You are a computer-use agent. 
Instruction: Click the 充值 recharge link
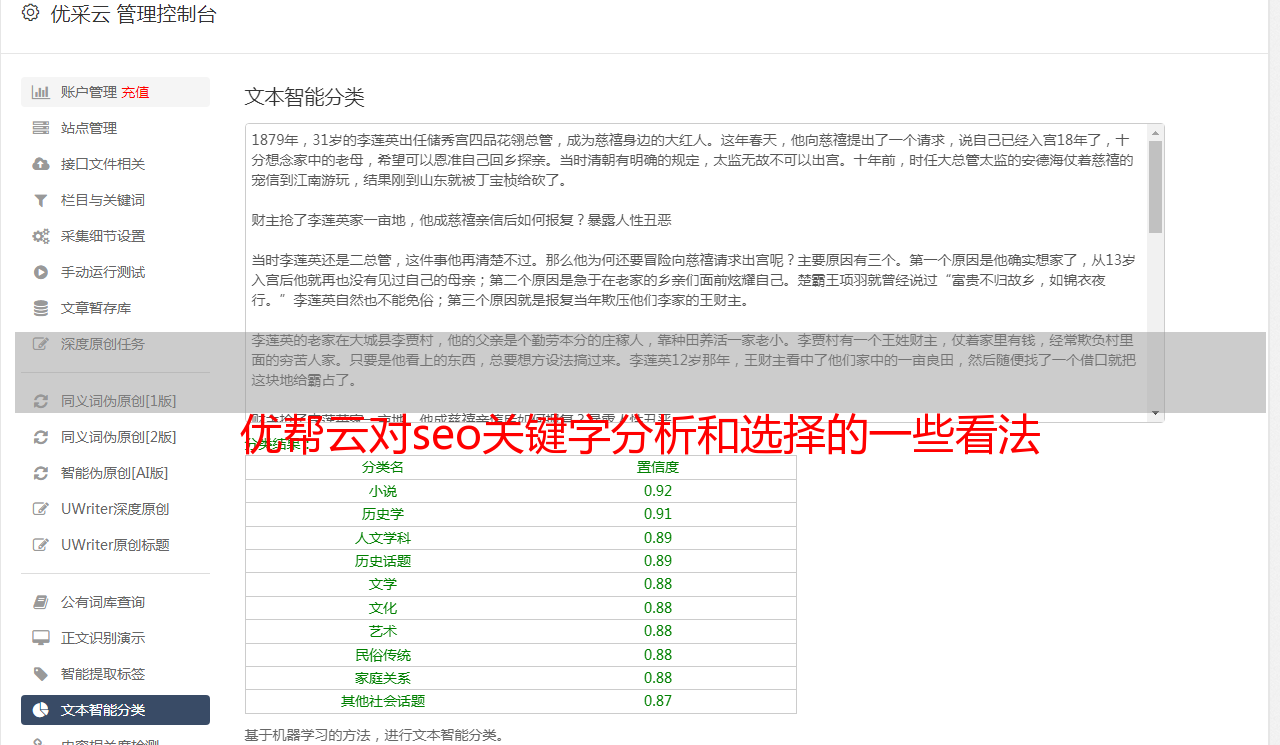(x=135, y=92)
